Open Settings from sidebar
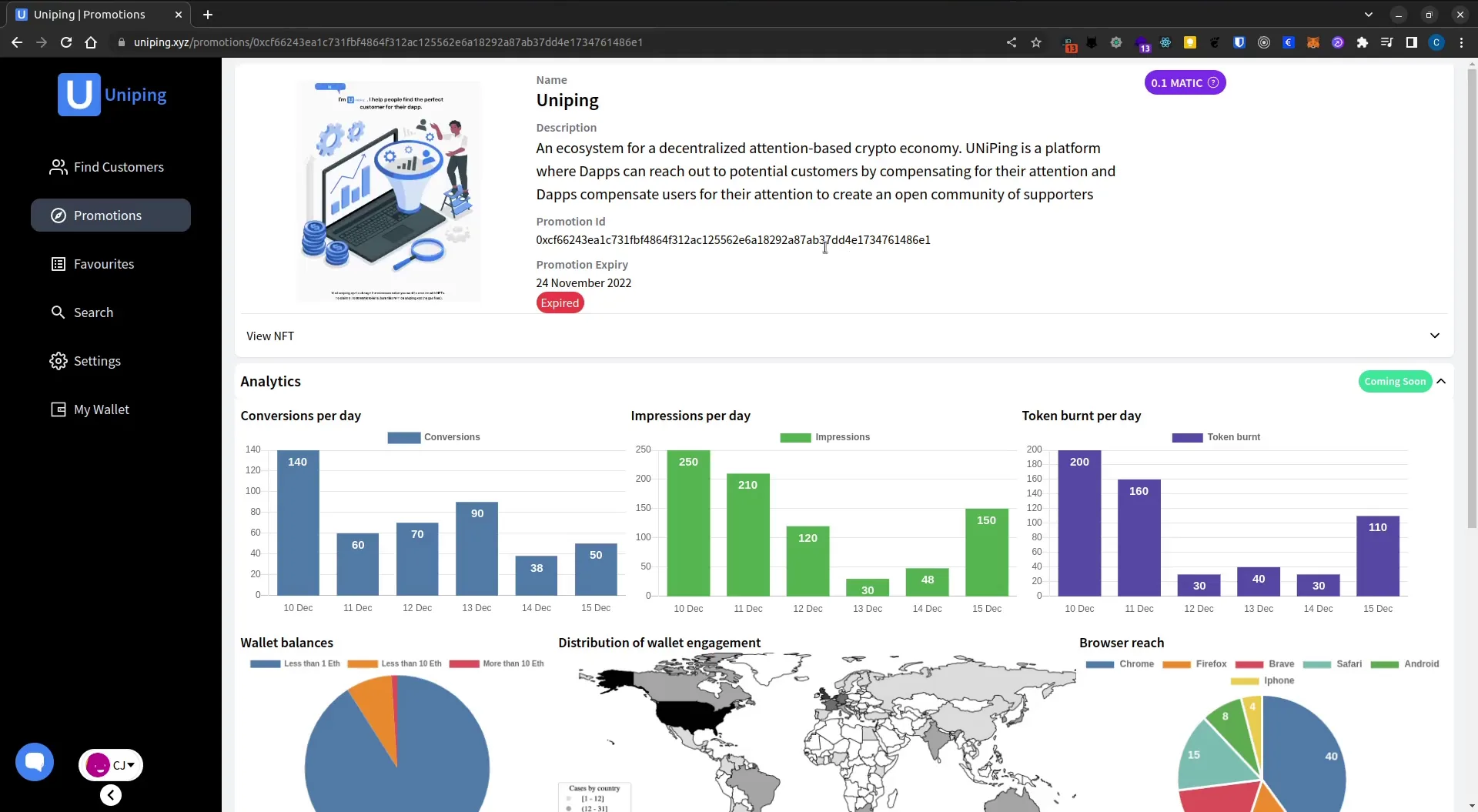Screen dimensions: 1478x812 coord(111,361)
